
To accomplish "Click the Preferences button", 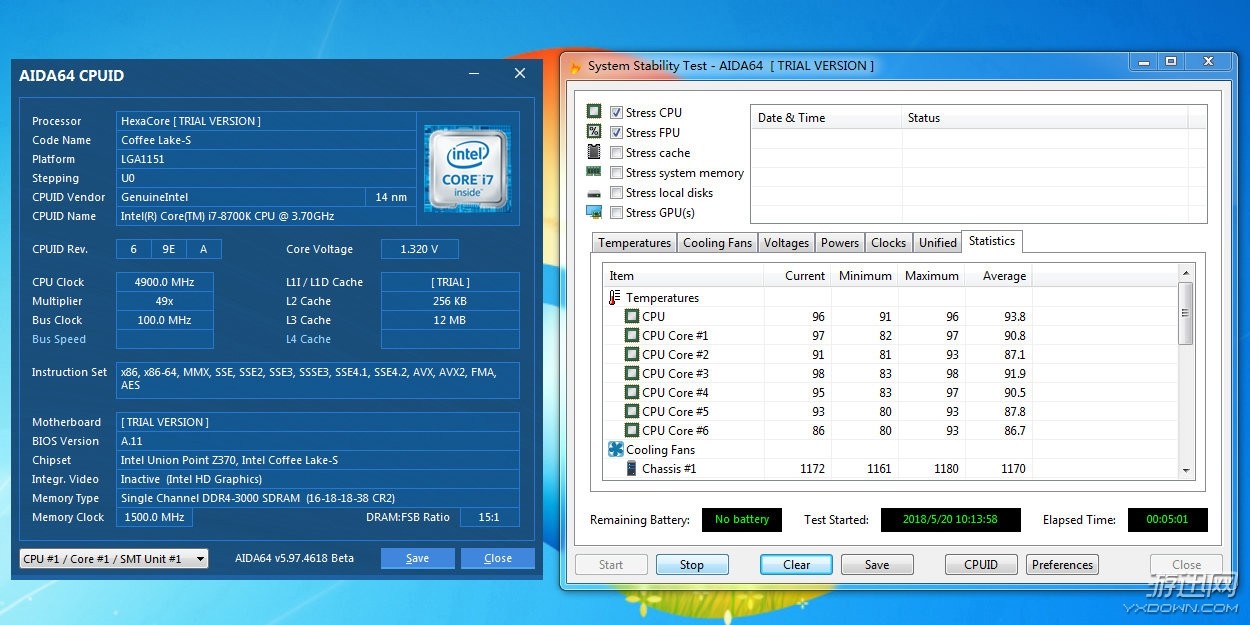I will click(1062, 565).
